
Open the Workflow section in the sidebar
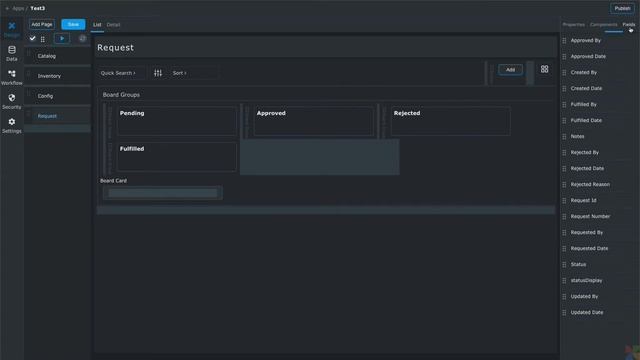11,78
